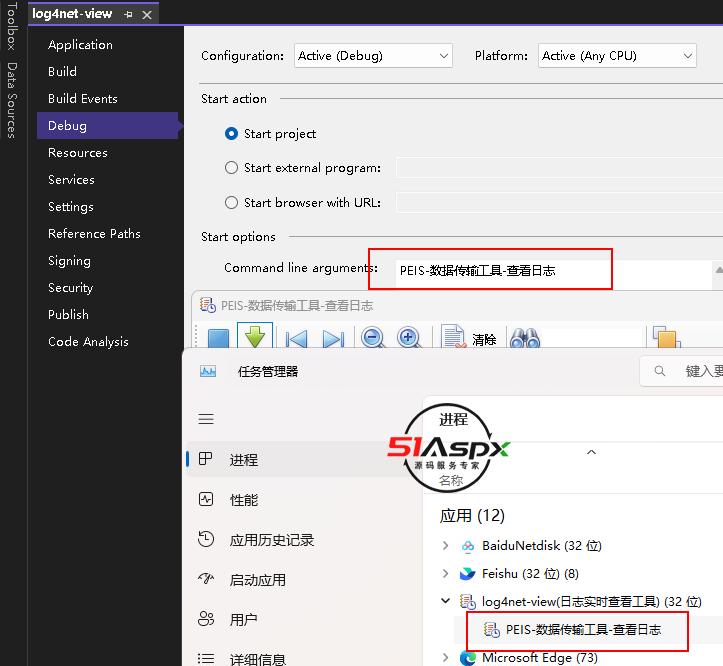
Task: Open the Security properties page
Action: pos(71,287)
